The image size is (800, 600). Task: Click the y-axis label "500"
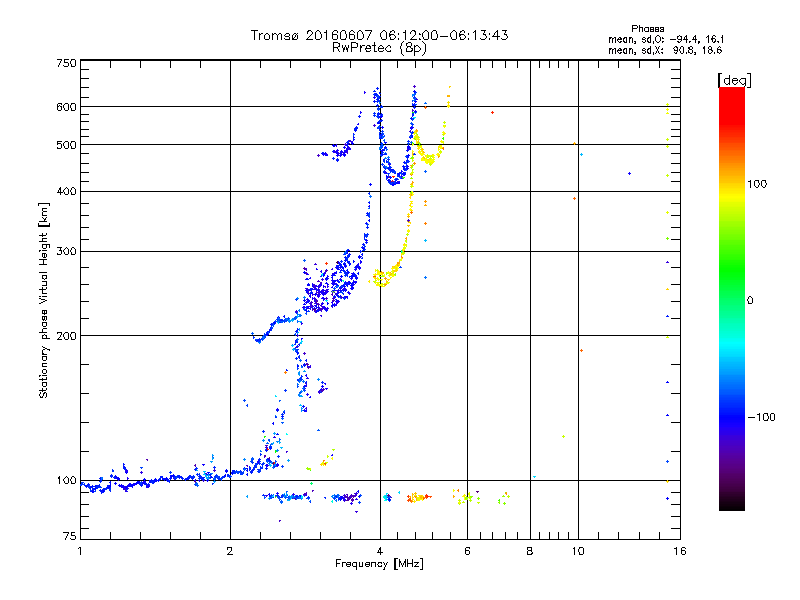click(66, 145)
